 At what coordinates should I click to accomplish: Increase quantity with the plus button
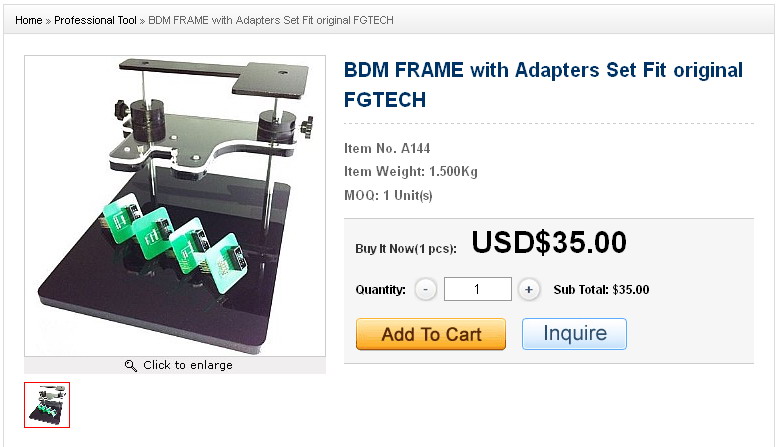coord(529,290)
